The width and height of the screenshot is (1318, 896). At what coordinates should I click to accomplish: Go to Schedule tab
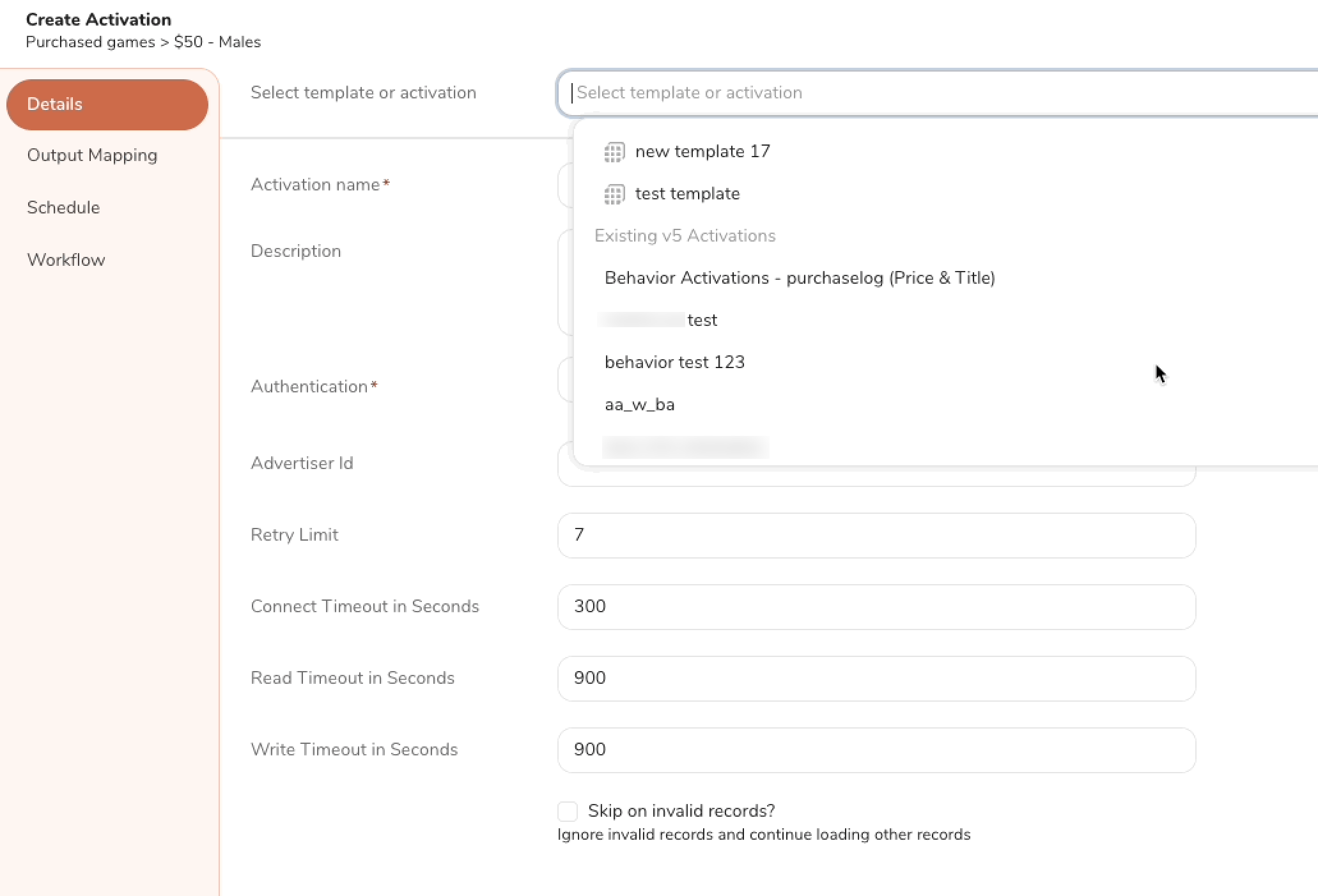coord(63,208)
